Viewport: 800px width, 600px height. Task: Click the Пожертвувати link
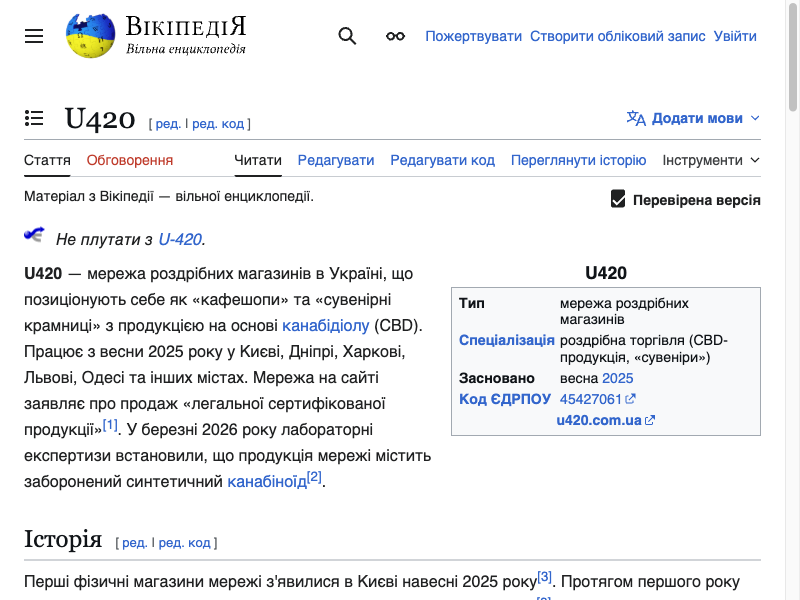point(473,36)
